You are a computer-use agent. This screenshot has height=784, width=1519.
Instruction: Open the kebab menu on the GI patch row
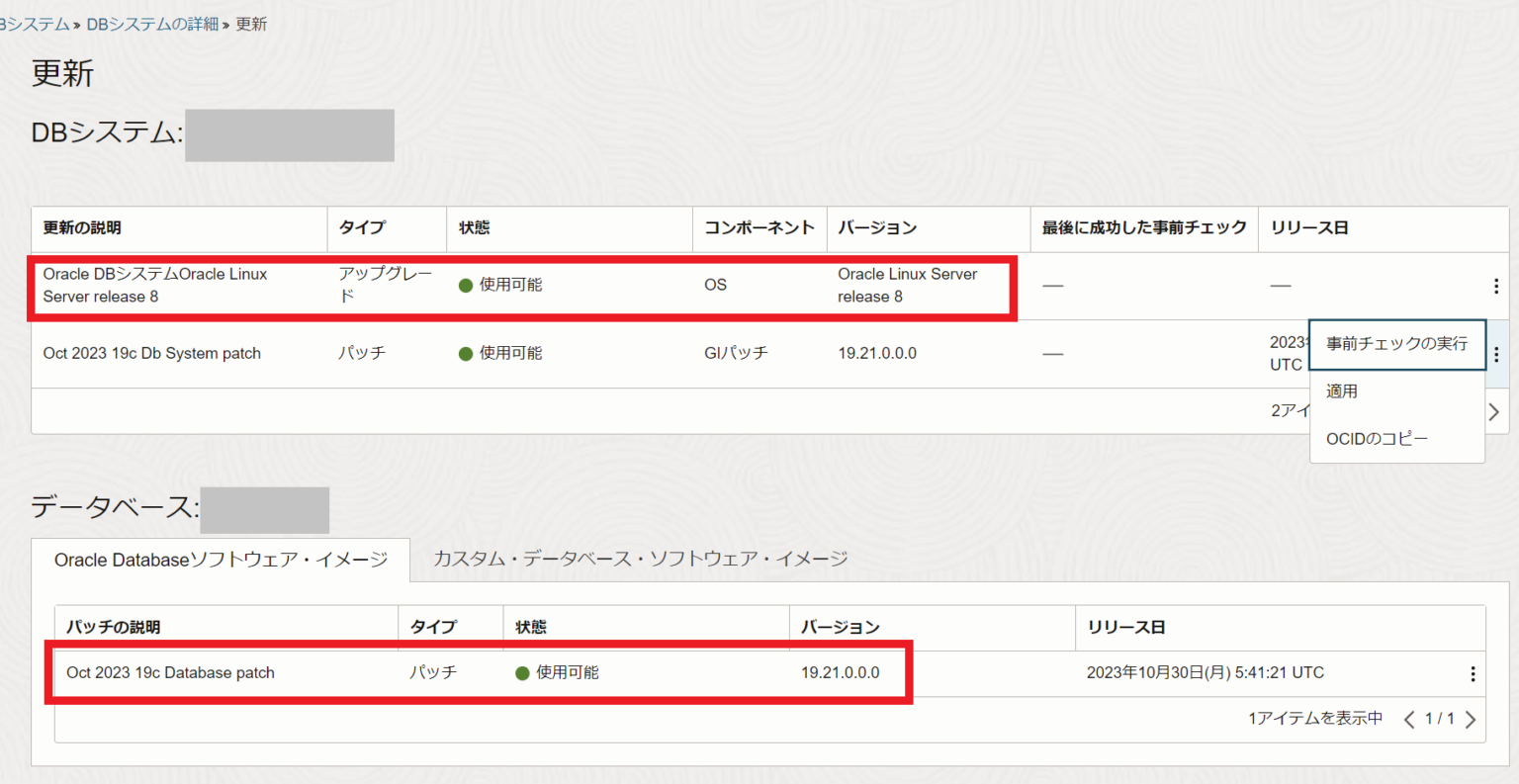[1496, 353]
